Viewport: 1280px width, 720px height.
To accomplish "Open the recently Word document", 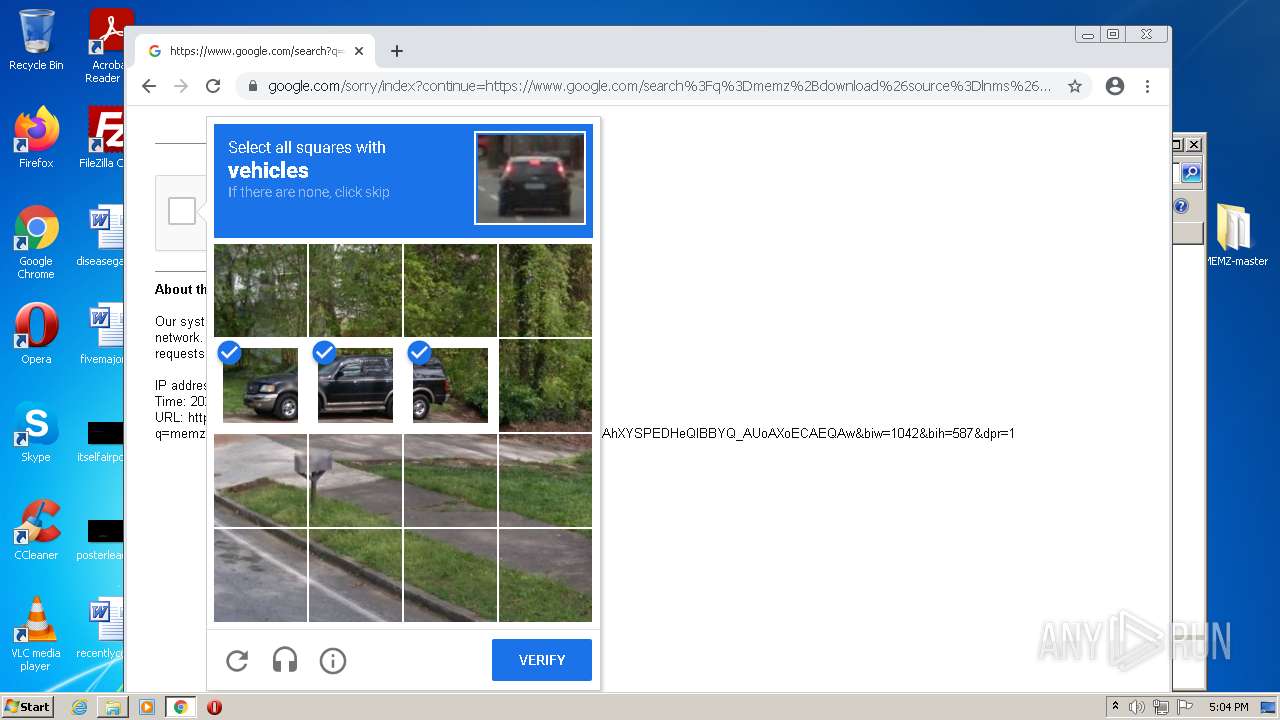I will coord(101,628).
